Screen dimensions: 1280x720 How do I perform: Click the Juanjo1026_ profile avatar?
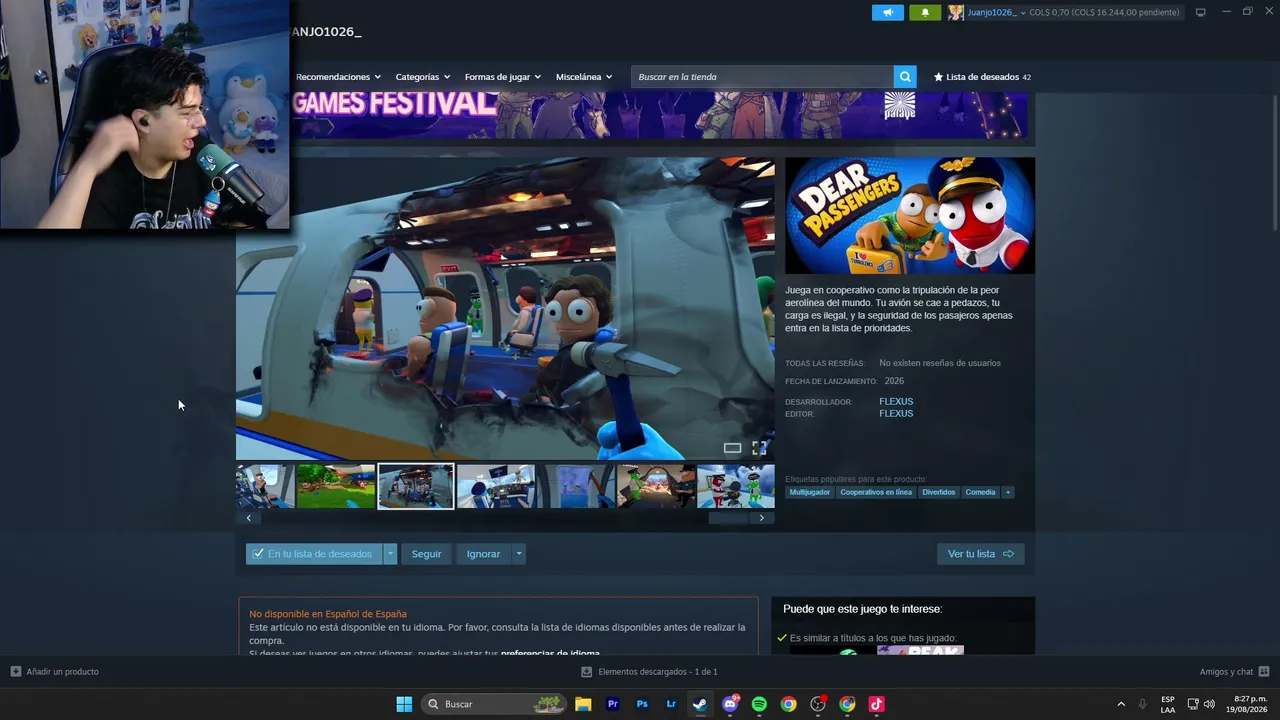(x=956, y=13)
